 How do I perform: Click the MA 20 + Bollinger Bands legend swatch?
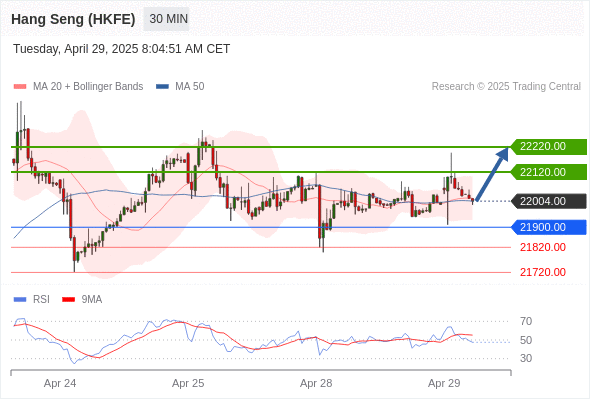(x=20, y=87)
